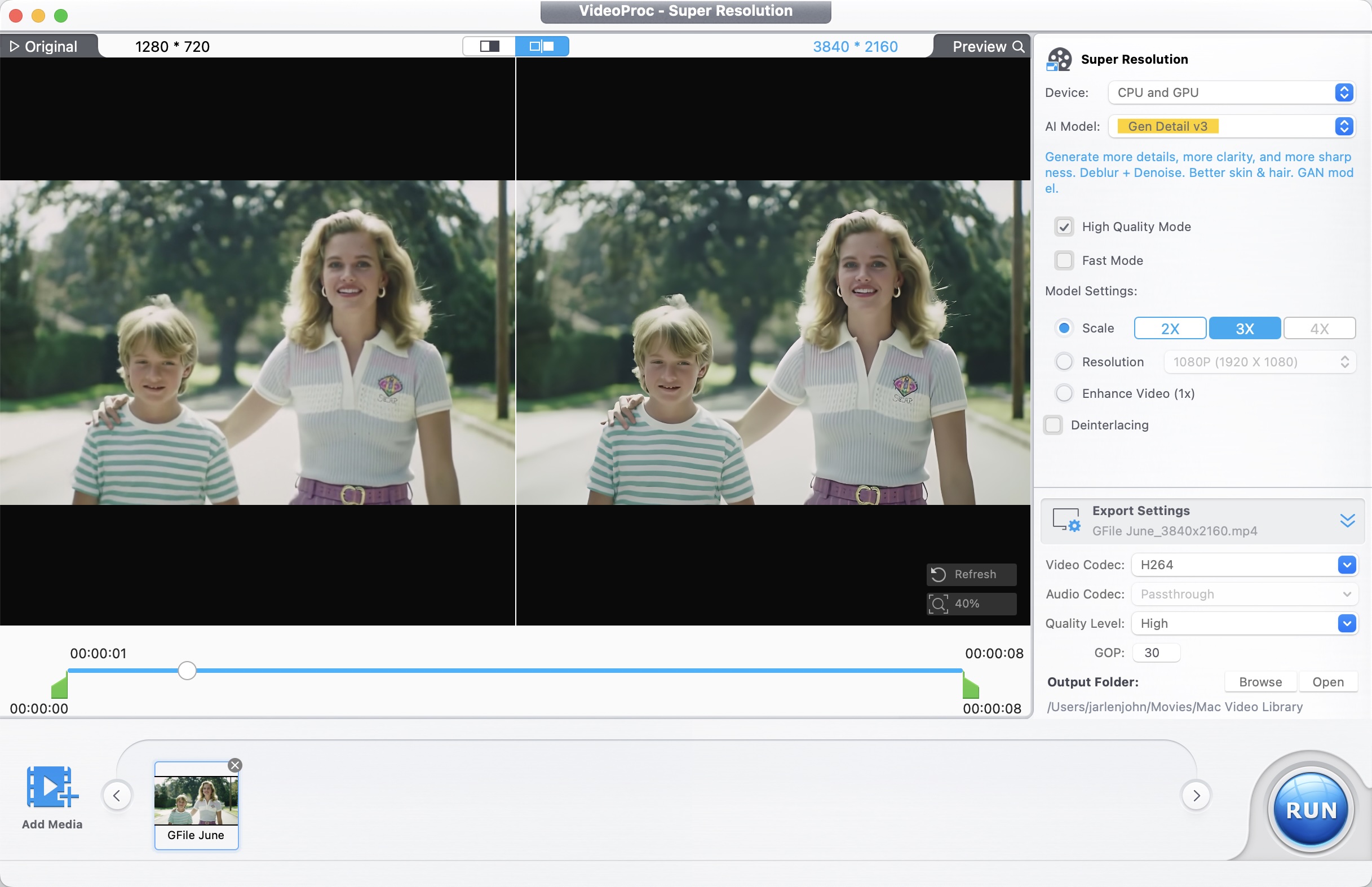Screen dimensions: 1372x887
Task: Click the timeline playhead slider knob
Action: [x=187, y=671]
